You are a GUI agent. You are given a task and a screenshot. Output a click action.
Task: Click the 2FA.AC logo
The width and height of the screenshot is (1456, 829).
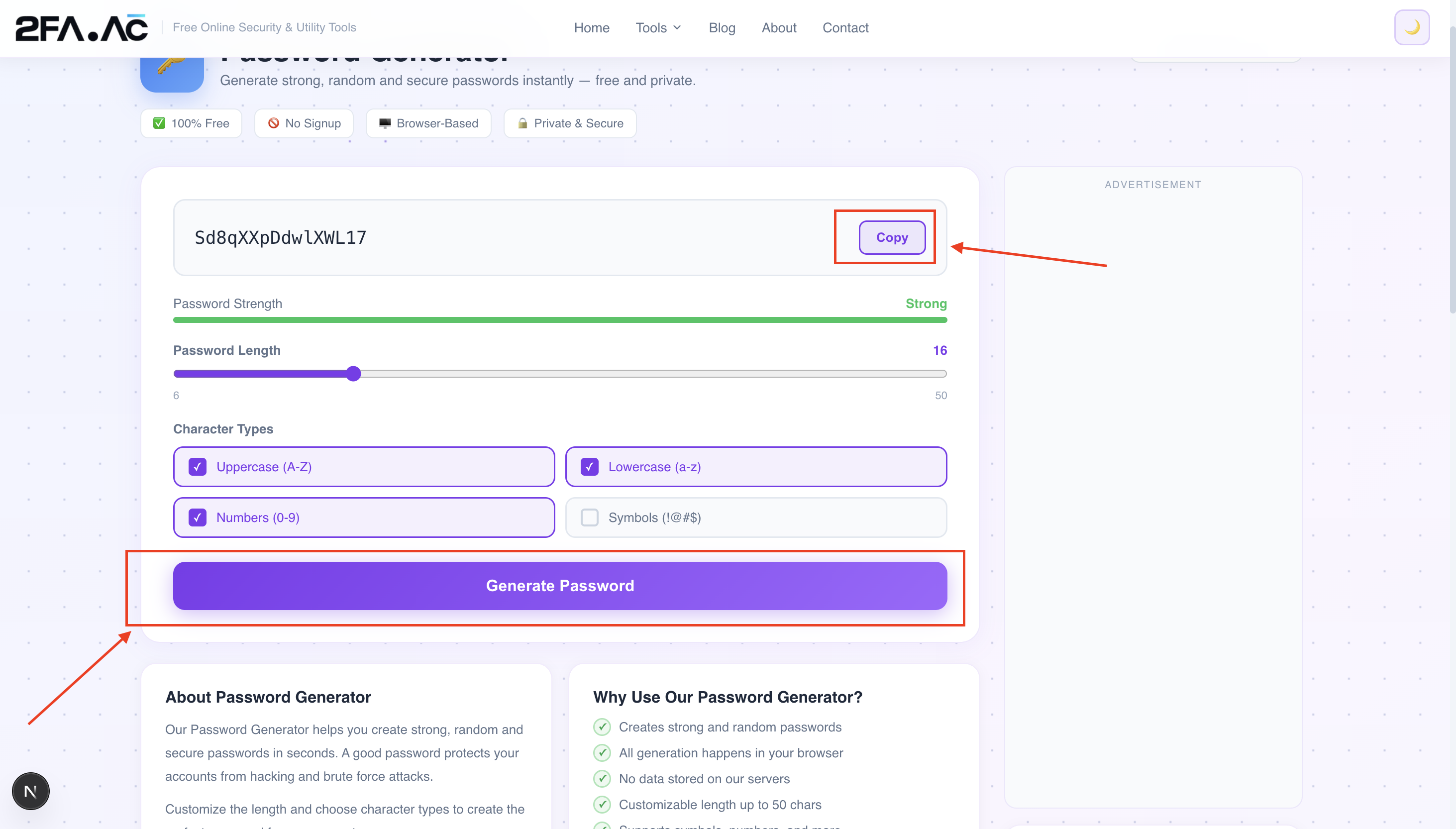[82, 27]
